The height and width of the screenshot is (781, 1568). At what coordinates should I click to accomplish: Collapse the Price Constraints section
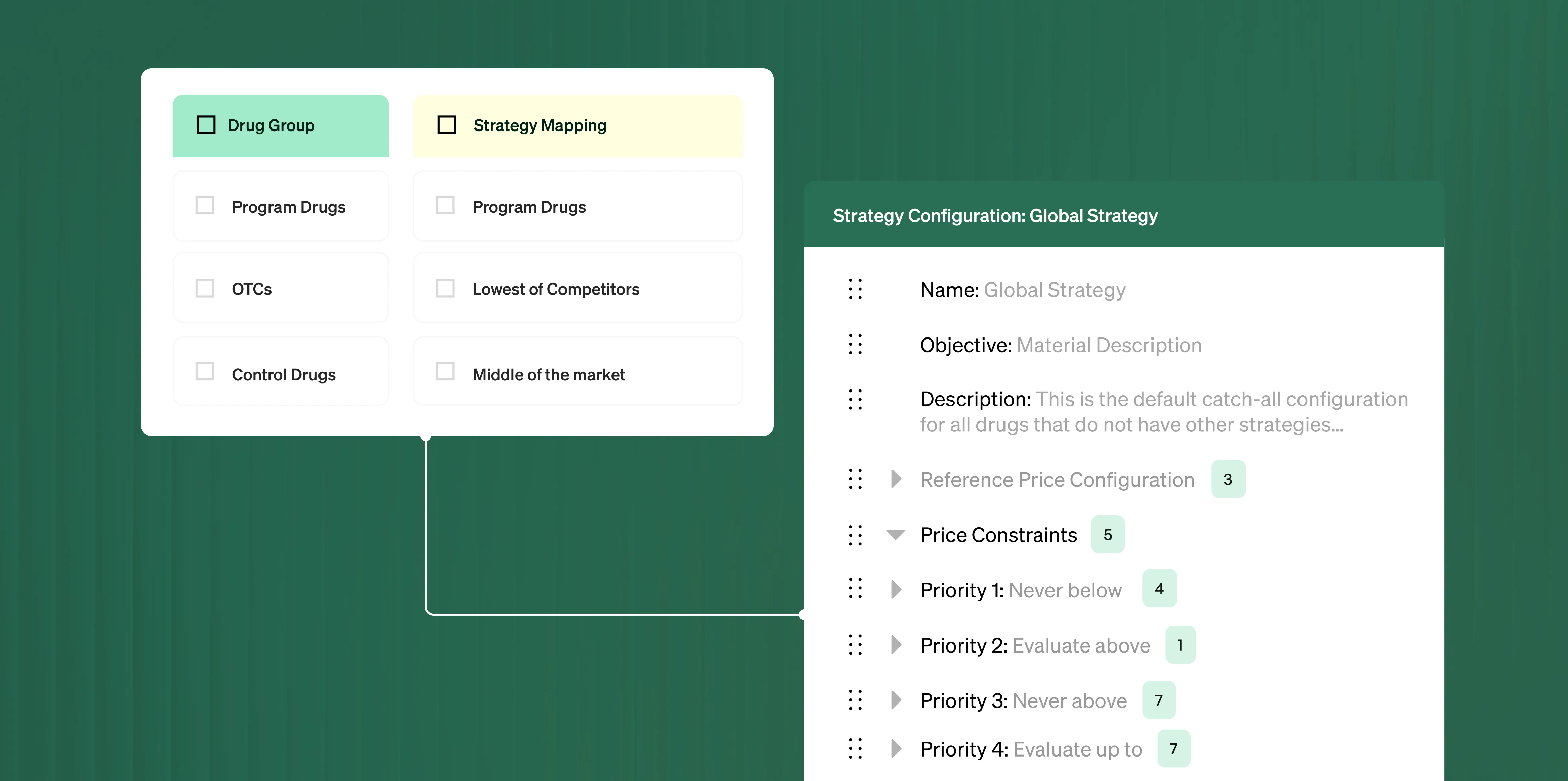click(895, 535)
